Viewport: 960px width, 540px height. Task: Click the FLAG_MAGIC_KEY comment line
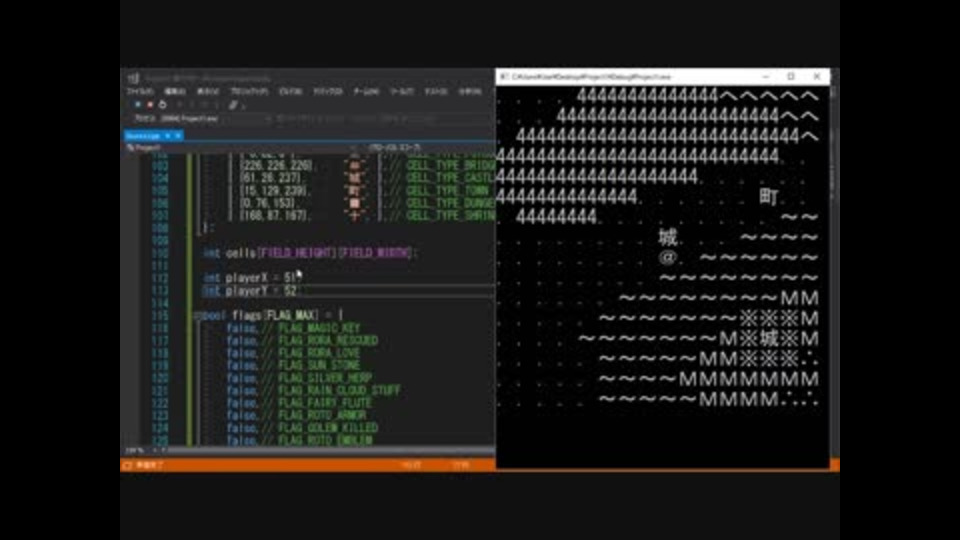click(x=293, y=328)
